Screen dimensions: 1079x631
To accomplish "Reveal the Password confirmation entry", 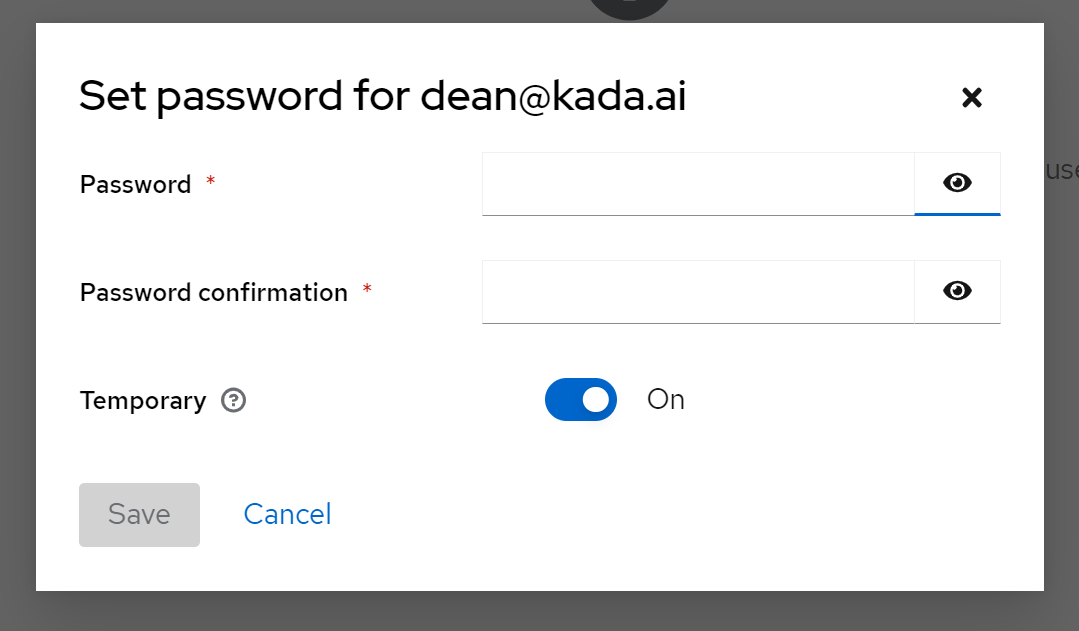I will 957,291.
